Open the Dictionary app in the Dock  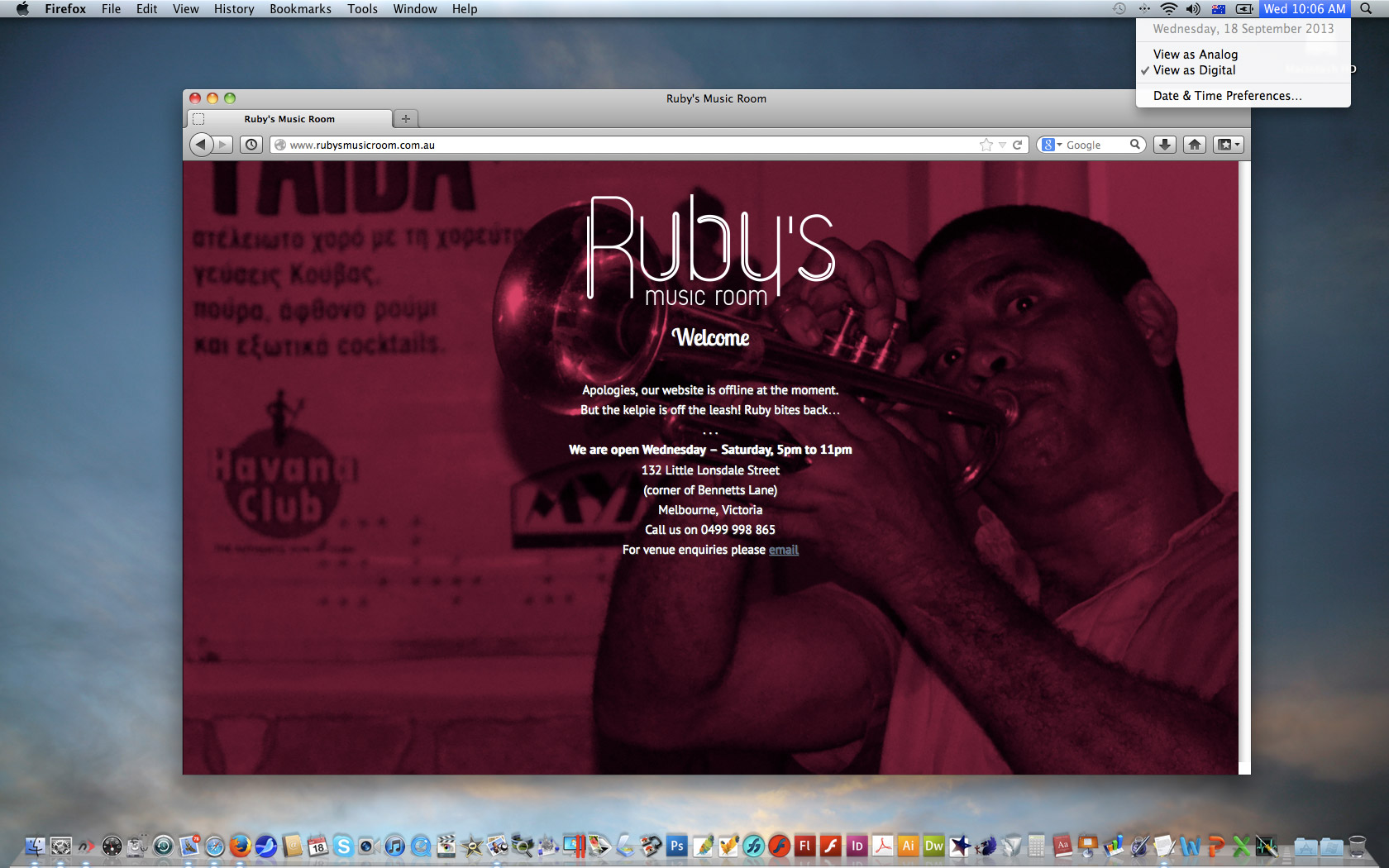[1062, 846]
